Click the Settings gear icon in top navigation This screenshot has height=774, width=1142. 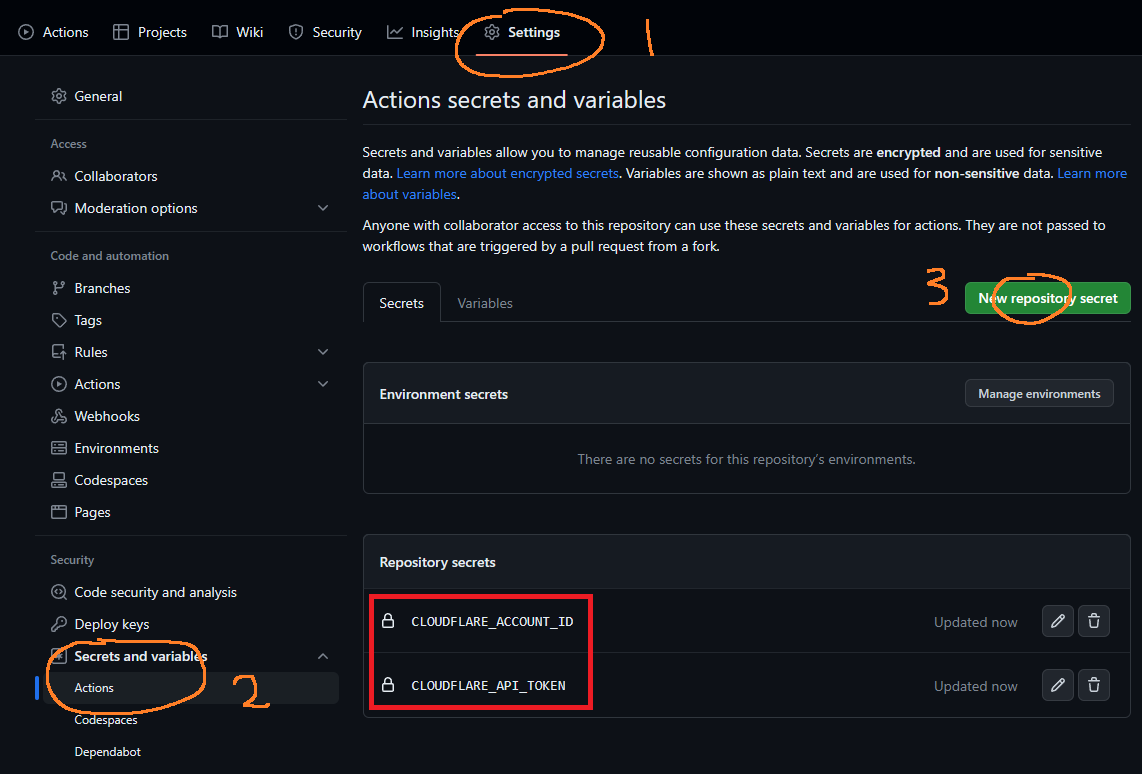tap(492, 31)
